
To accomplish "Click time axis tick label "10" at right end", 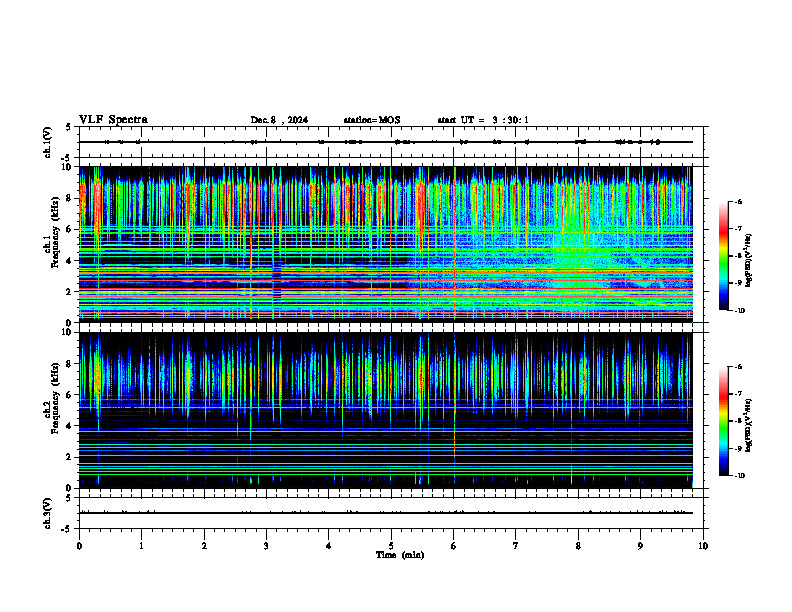I will click(703, 546).
